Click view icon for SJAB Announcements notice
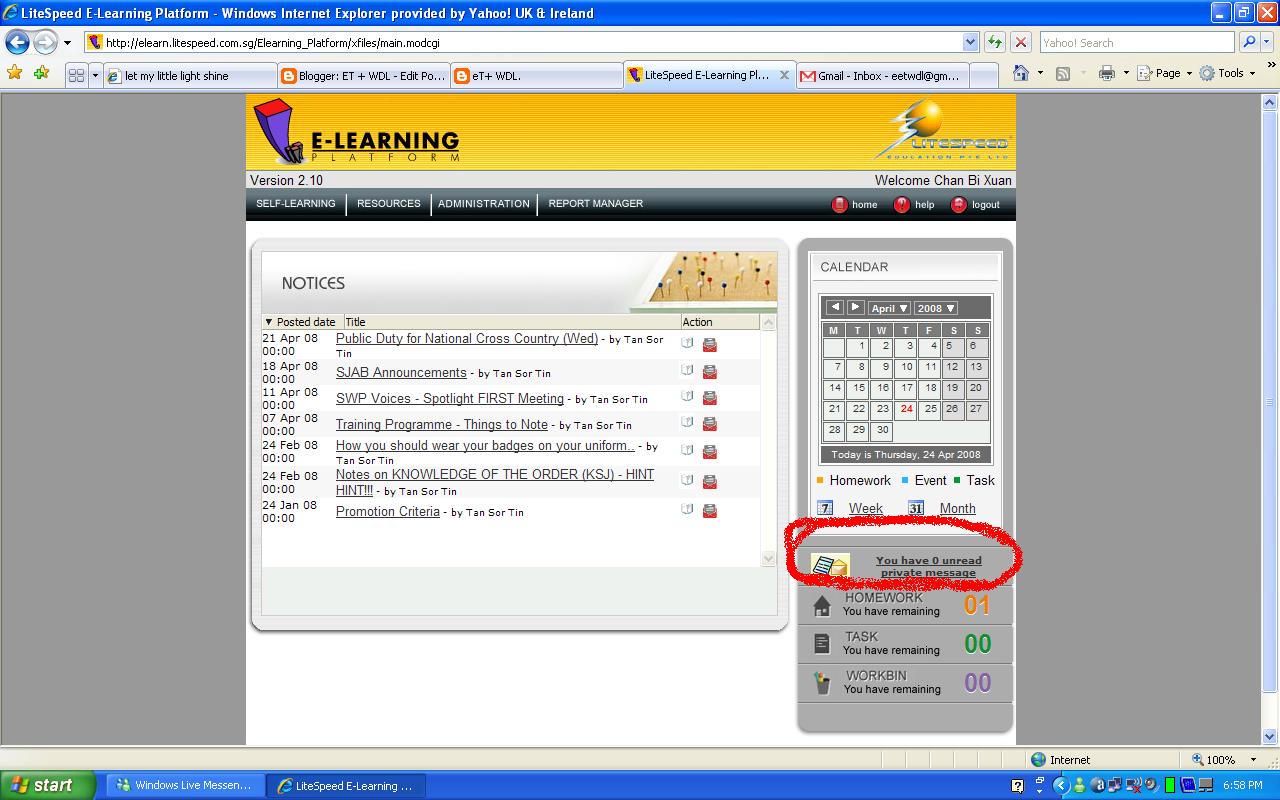Screen dimensions: 1280x800 point(688,371)
